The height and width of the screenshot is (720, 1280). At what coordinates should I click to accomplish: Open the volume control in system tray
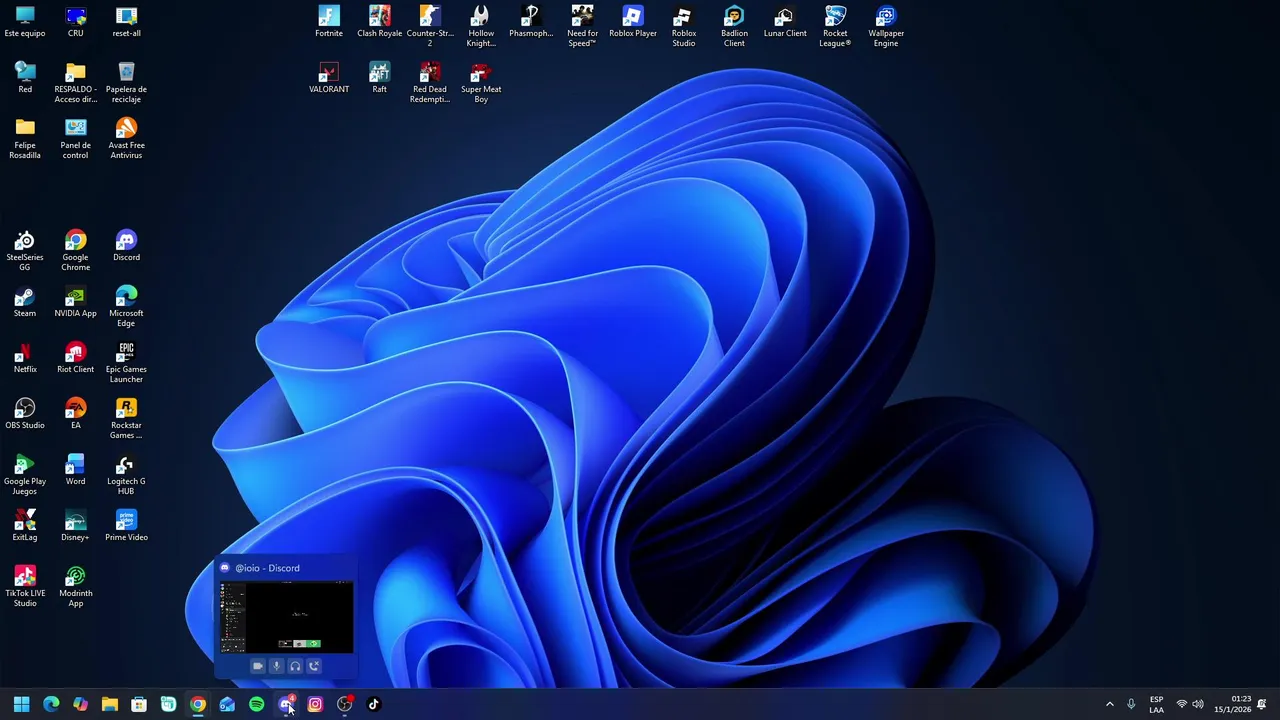pos(1198,704)
